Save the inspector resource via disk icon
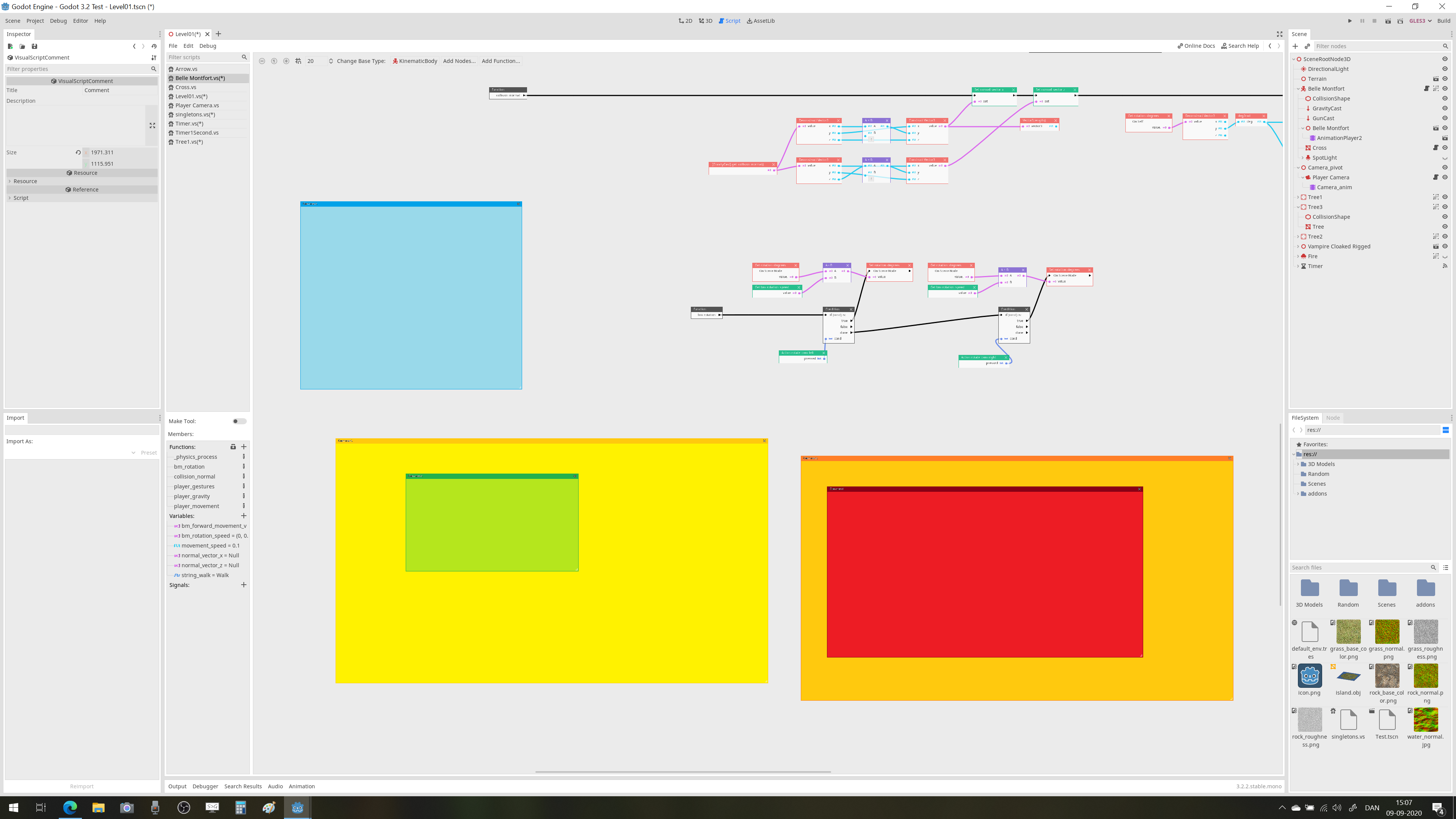 coord(35,46)
